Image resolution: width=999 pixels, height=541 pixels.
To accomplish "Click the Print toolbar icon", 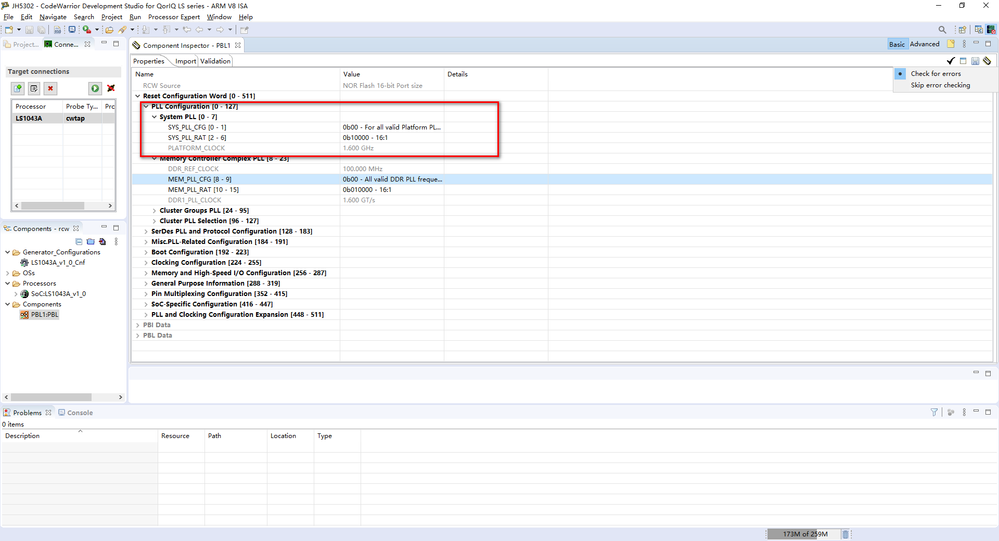I will click(57, 29).
